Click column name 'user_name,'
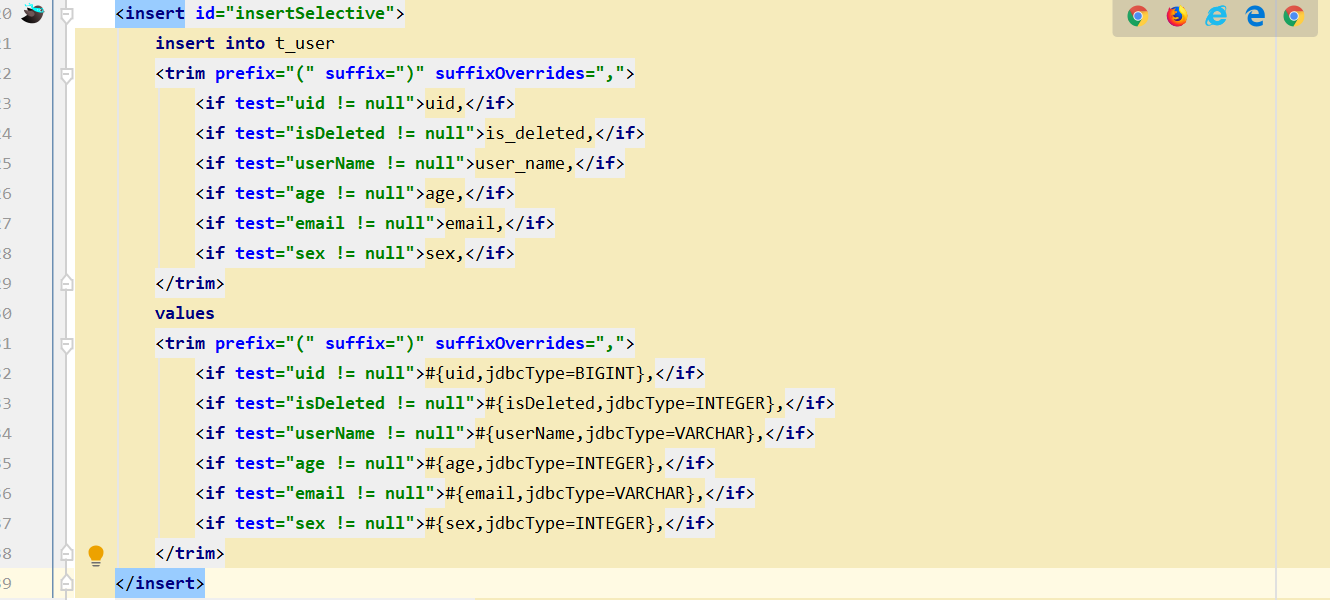 click(525, 163)
